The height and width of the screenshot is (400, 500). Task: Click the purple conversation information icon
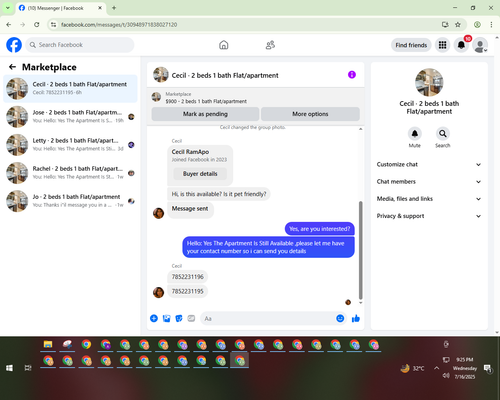(352, 75)
